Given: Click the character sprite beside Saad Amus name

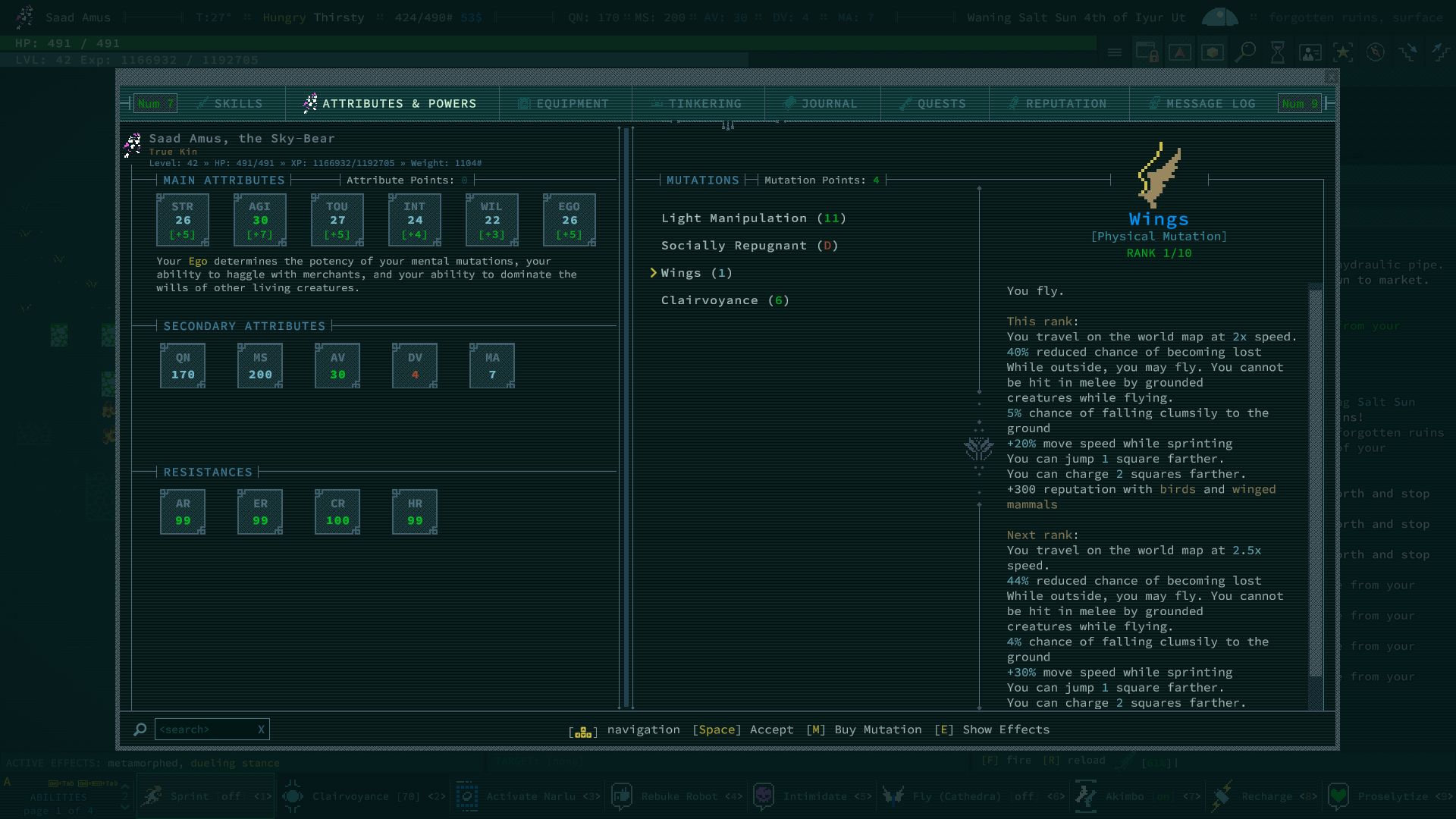Looking at the screenshot, I should click(133, 145).
